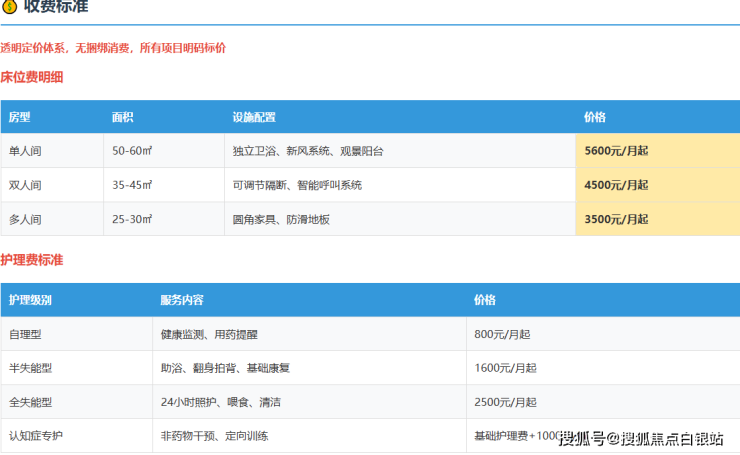The image size is (740, 455).
Task: Select the 收费标准 section heading
Action: pos(56,7)
